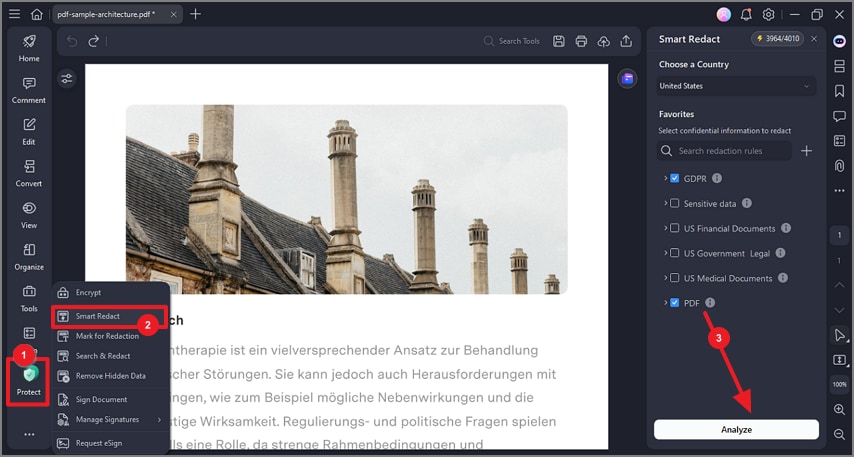This screenshot has height=457, width=854.
Task: Open a new tab with plus icon
Action: point(196,14)
